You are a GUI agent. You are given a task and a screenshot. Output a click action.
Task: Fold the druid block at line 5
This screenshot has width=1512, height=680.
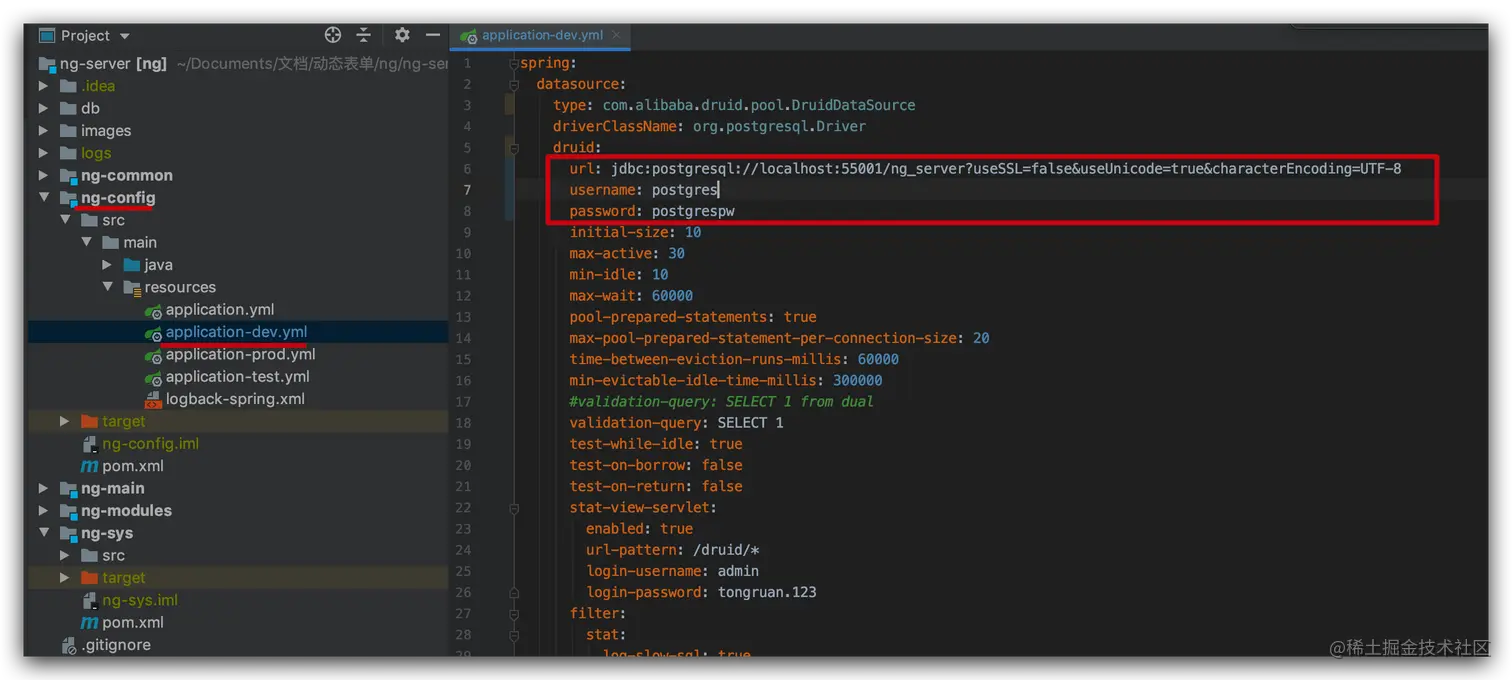click(513, 148)
